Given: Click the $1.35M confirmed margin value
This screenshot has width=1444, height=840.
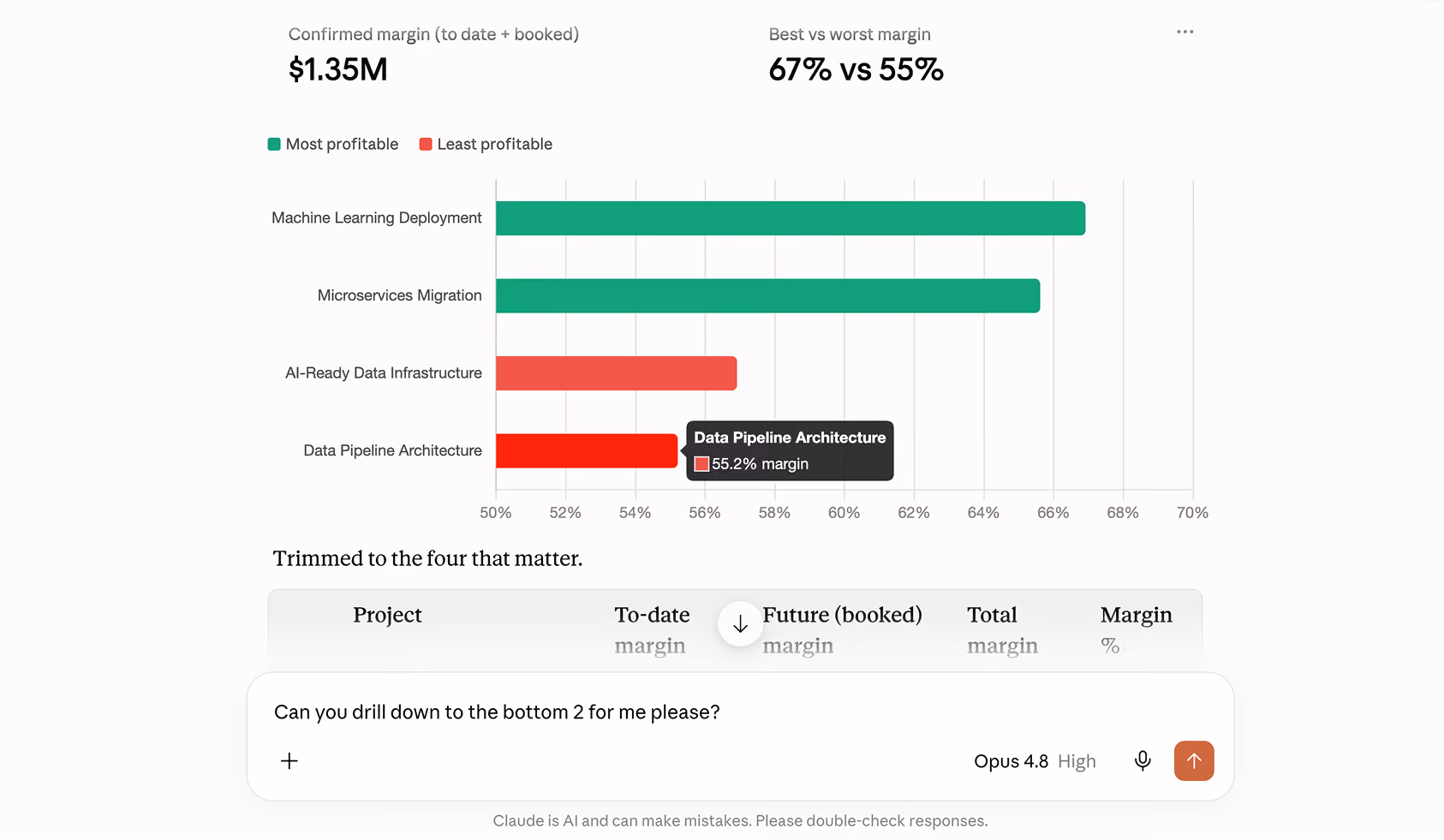Looking at the screenshot, I should click(x=338, y=69).
